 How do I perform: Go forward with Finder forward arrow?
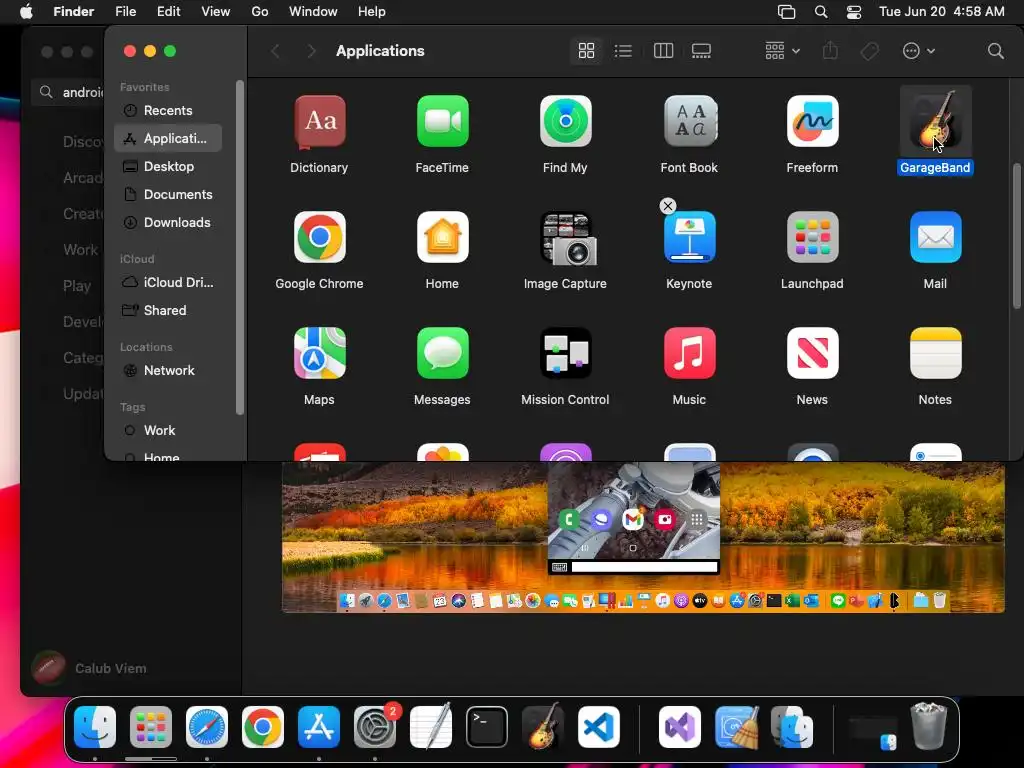[312, 51]
